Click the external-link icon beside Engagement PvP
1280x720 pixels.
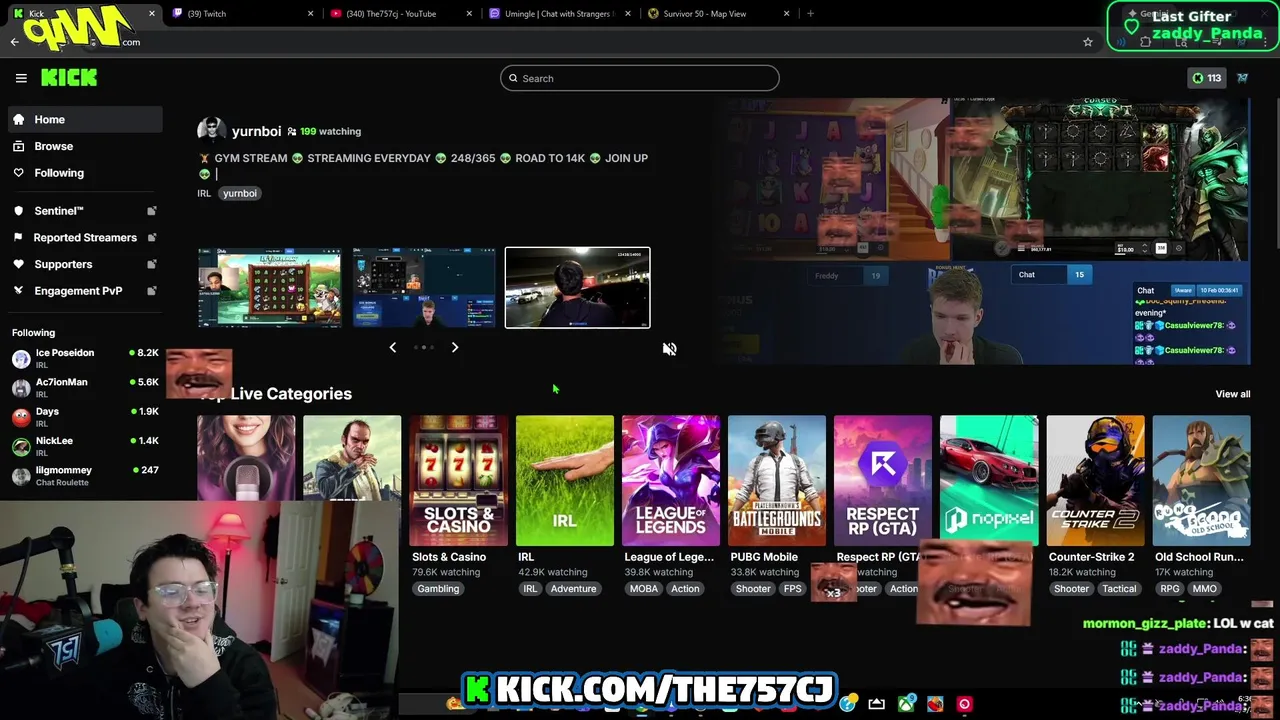pos(152,291)
